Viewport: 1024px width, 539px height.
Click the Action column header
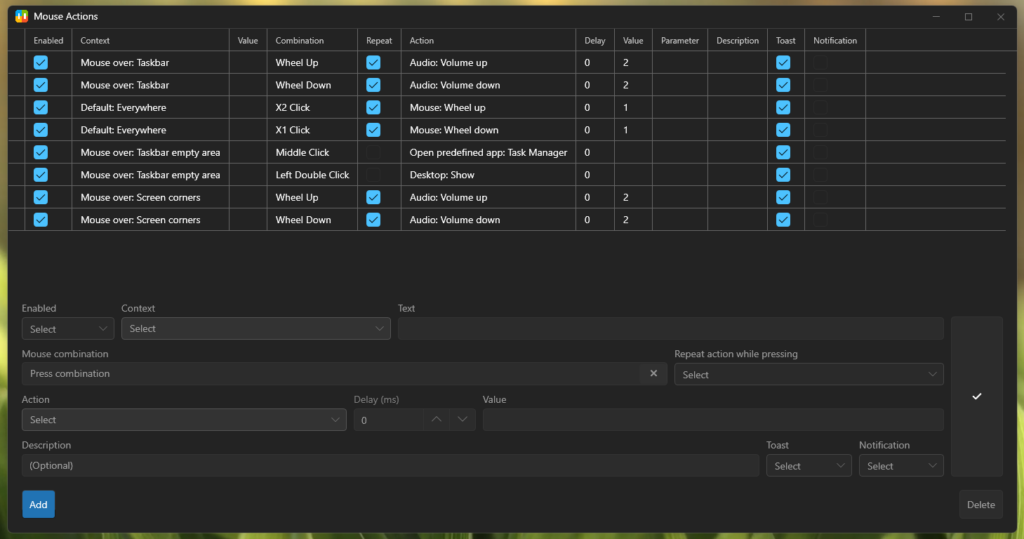click(422, 41)
